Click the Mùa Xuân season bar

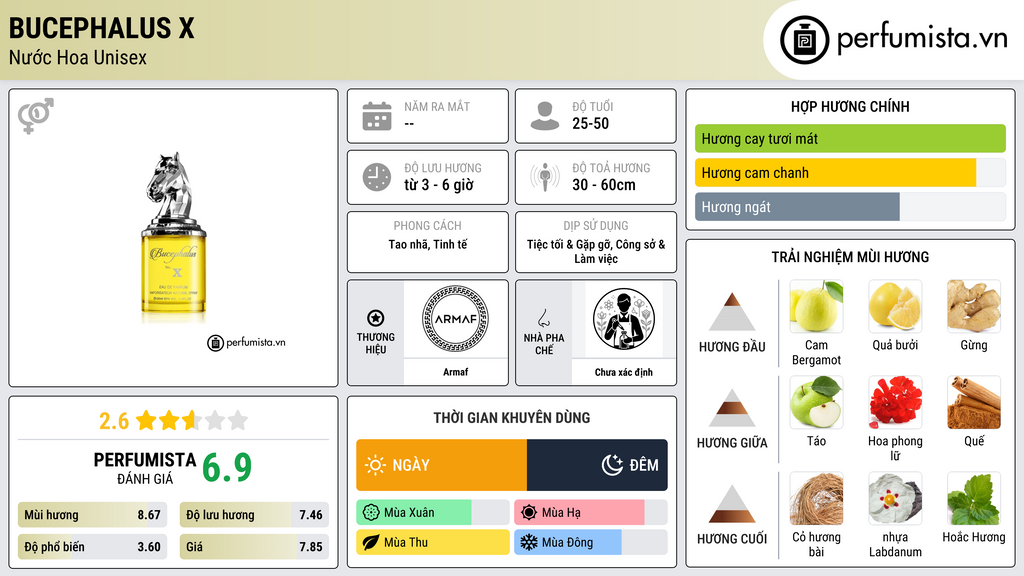tap(433, 512)
